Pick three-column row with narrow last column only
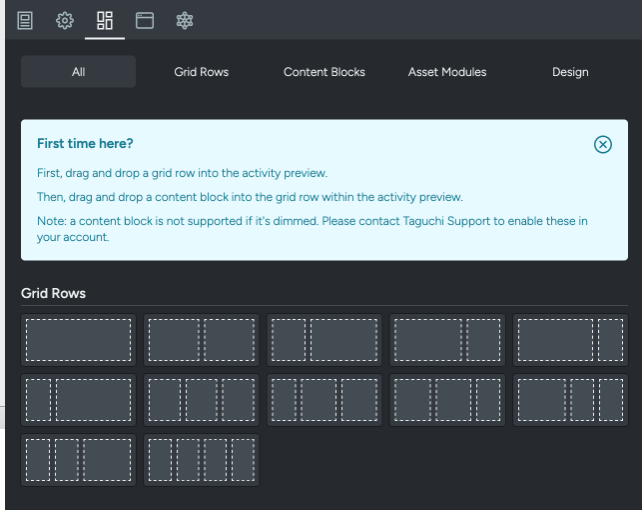Screen dimensions: 642x510 (447, 400)
